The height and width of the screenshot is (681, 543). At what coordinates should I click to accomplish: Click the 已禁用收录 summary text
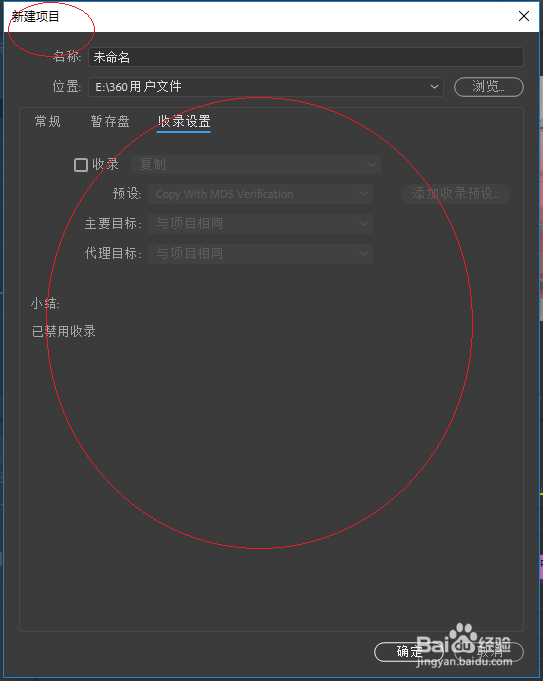(x=64, y=331)
